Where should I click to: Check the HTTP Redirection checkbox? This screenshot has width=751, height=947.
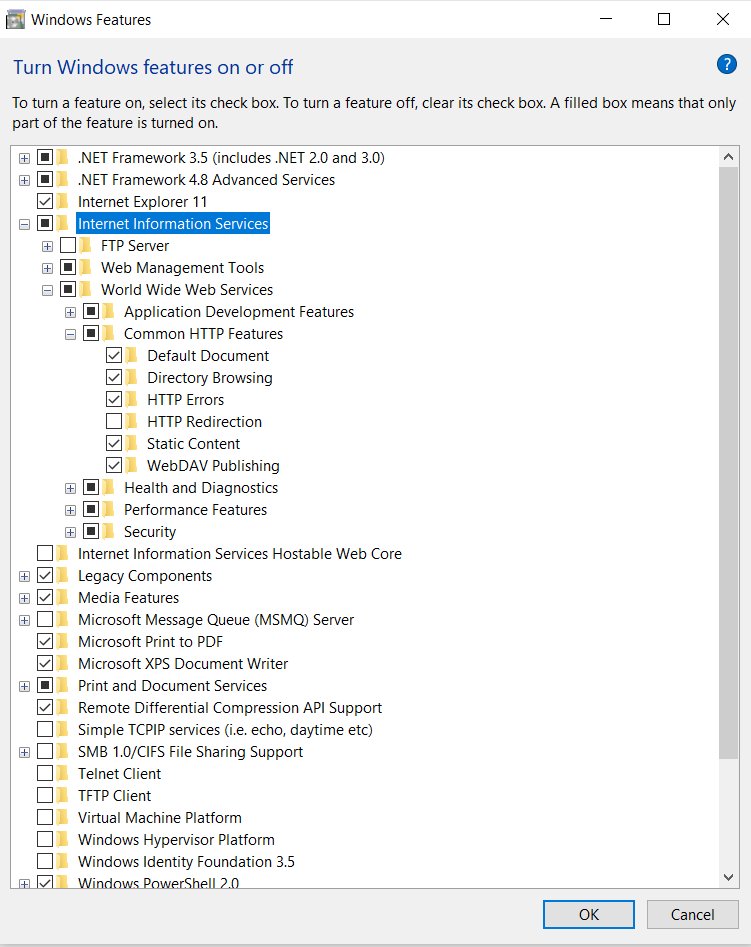point(114,421)
